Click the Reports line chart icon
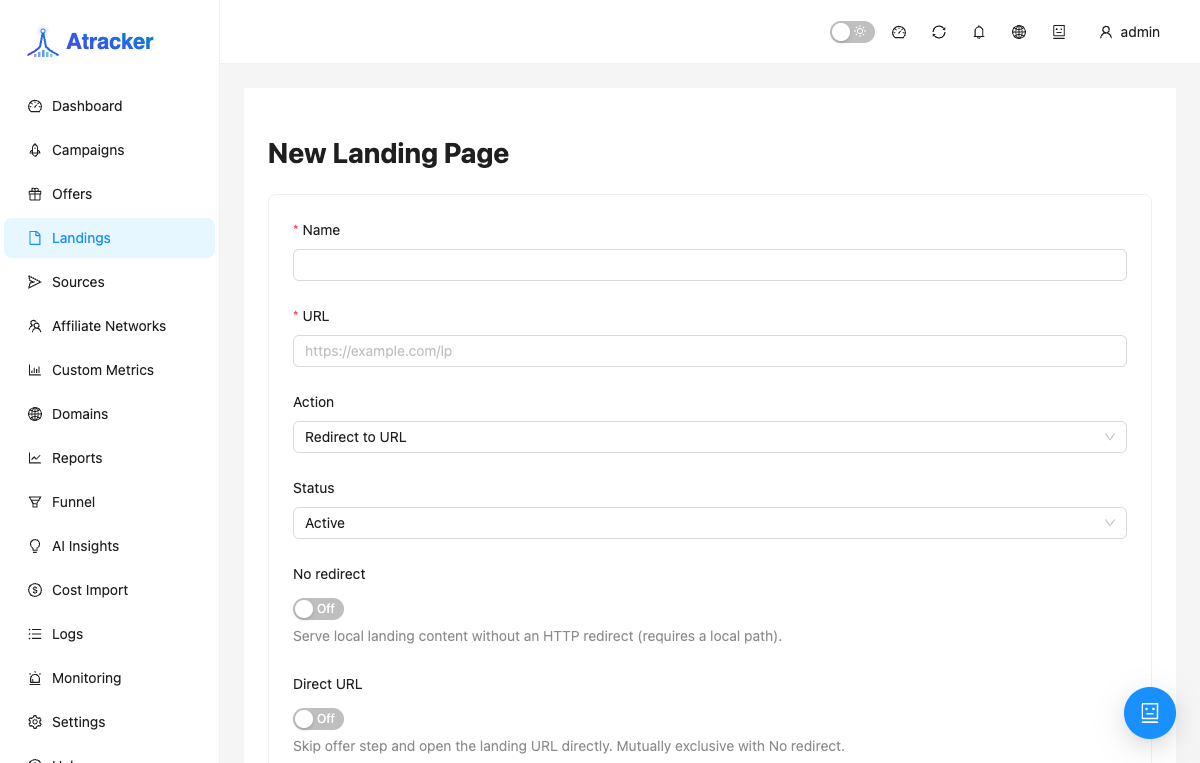1200x763 pixels. click(x=35, y=458)
